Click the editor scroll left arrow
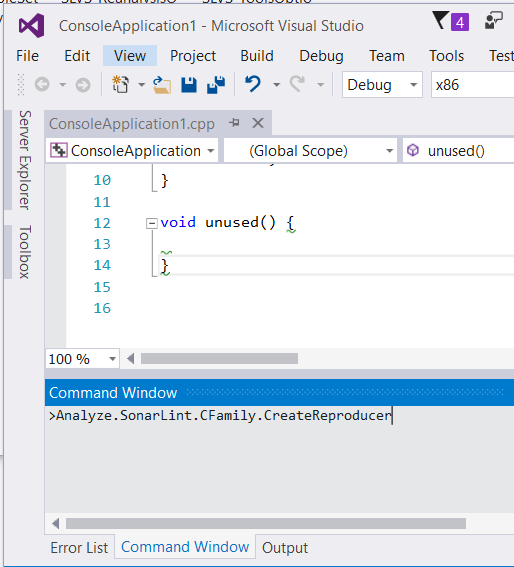Screen dimensions: 514x567 (131, 359)
